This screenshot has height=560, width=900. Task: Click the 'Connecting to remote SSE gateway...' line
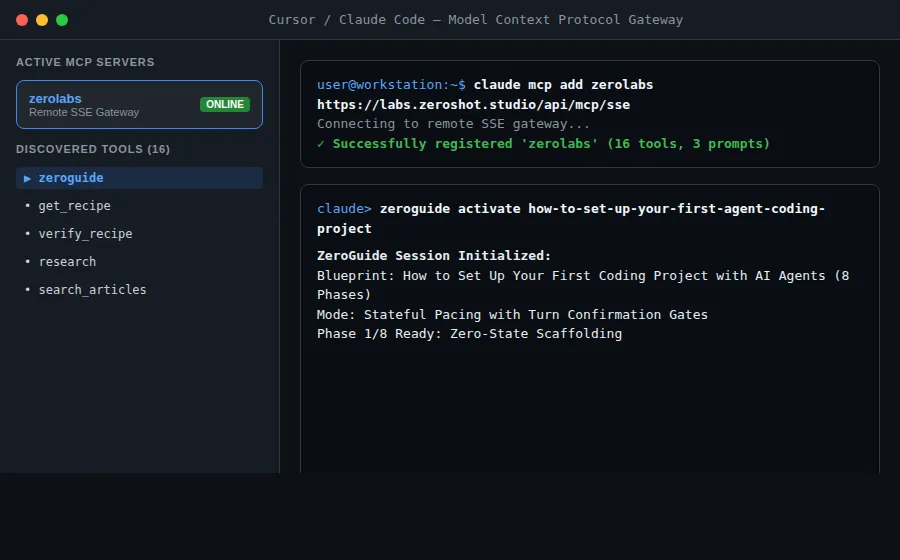453,124
